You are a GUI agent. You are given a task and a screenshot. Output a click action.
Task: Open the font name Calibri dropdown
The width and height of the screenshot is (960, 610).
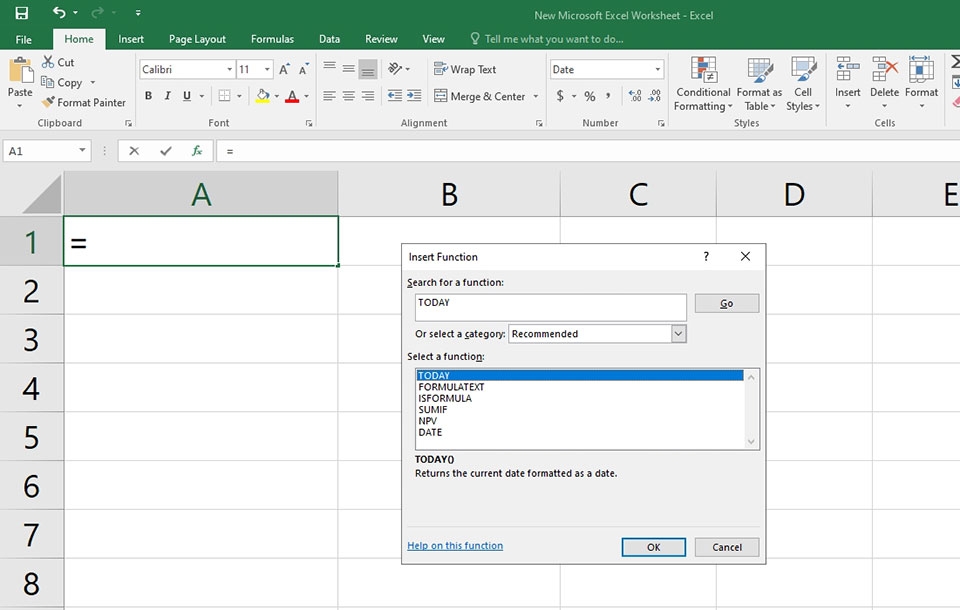[230, 69]
